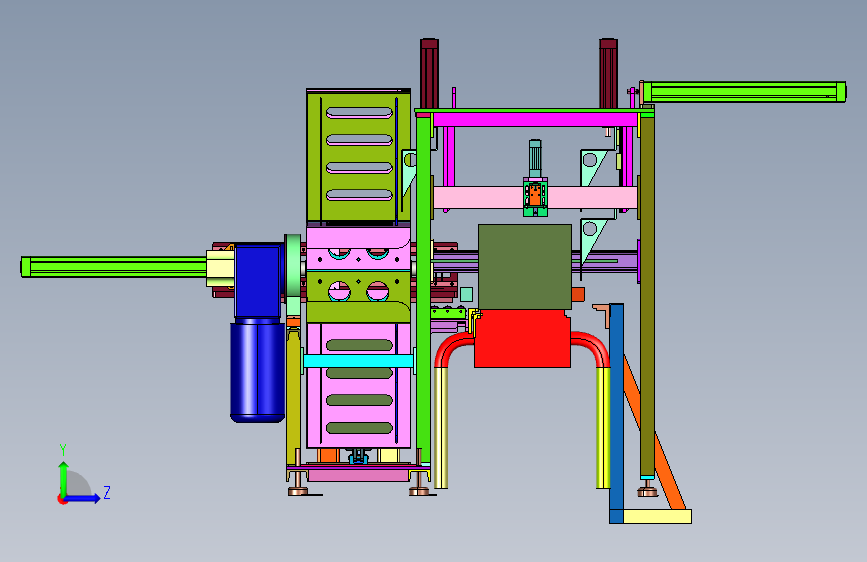Select the blue Z axis arrow on triad
The width and height of the screenshot is (867, 562).
coord(83,498)
